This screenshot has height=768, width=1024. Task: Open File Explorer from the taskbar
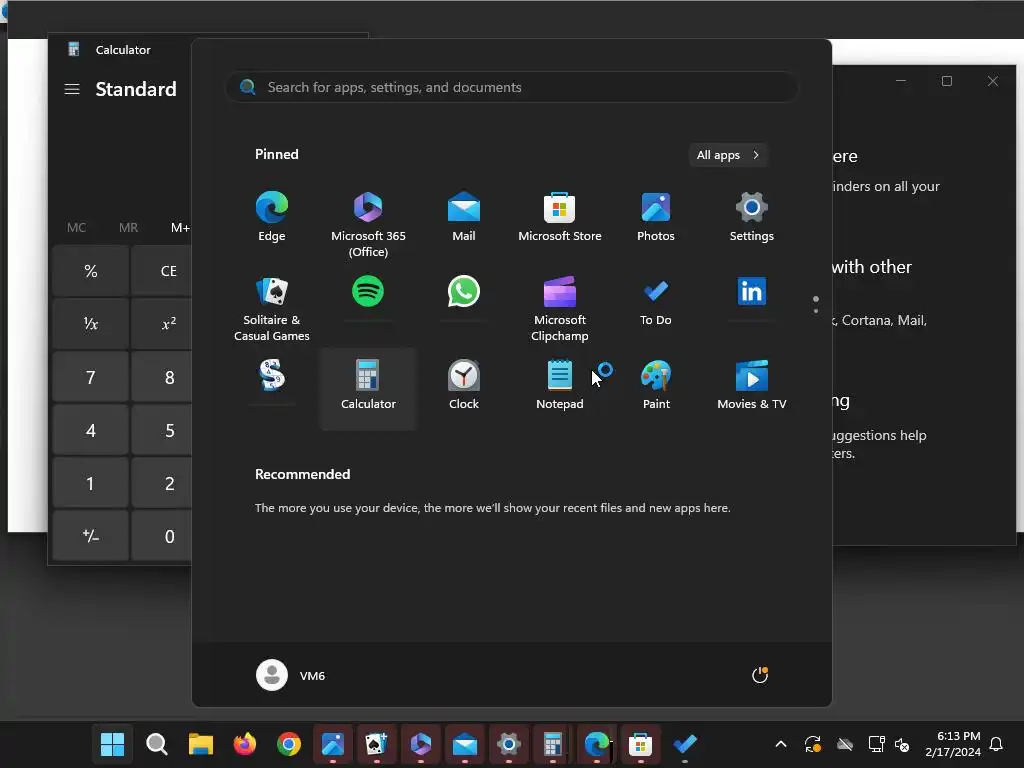pyautogui.click(x=201, y=744)
